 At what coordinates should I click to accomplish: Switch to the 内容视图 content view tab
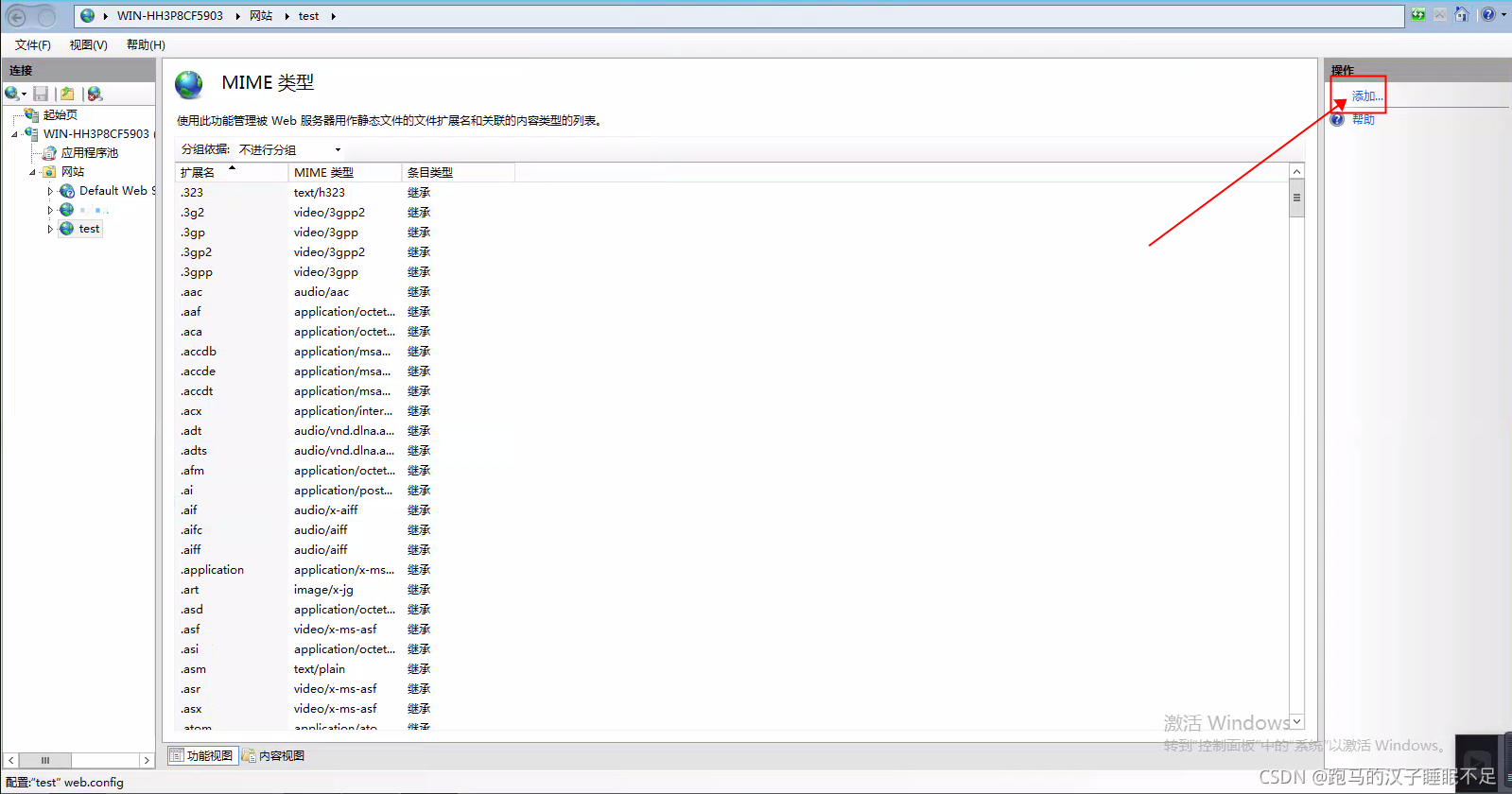pos(274,755)
